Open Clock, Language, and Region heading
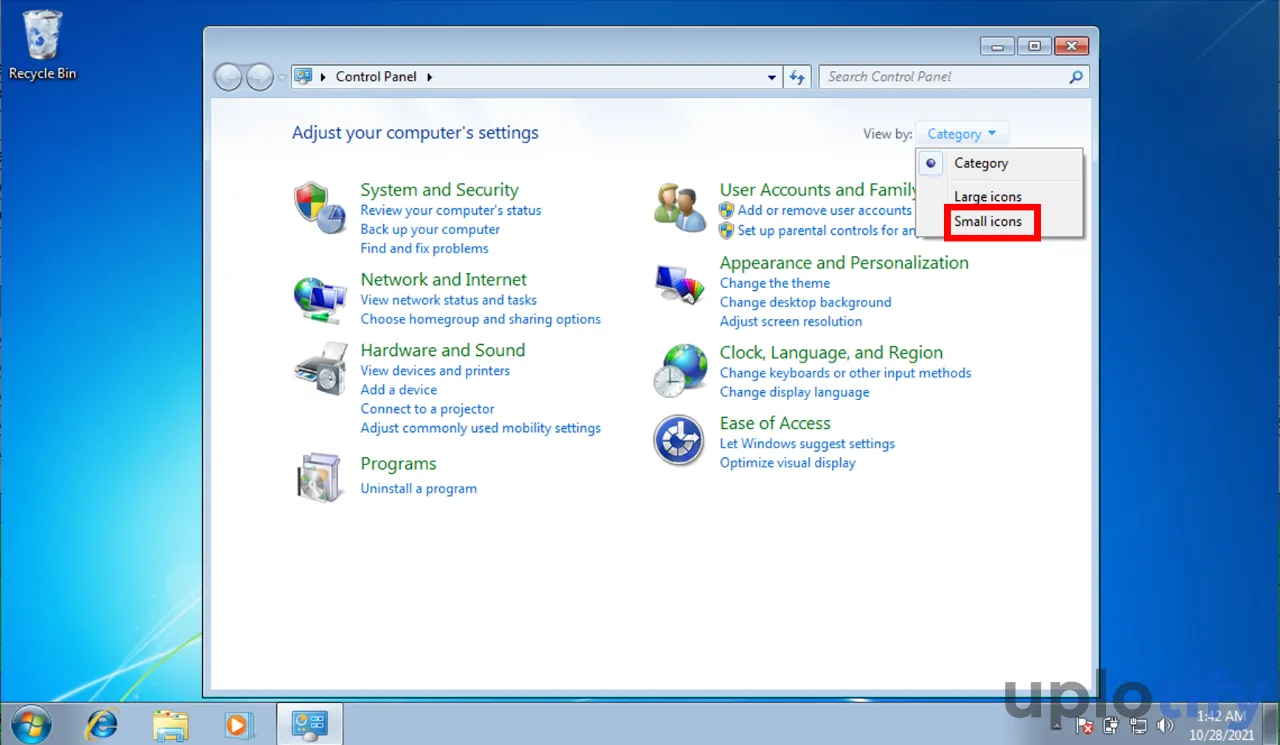The height and width of the screenshot is (745, 1280). 831,353
